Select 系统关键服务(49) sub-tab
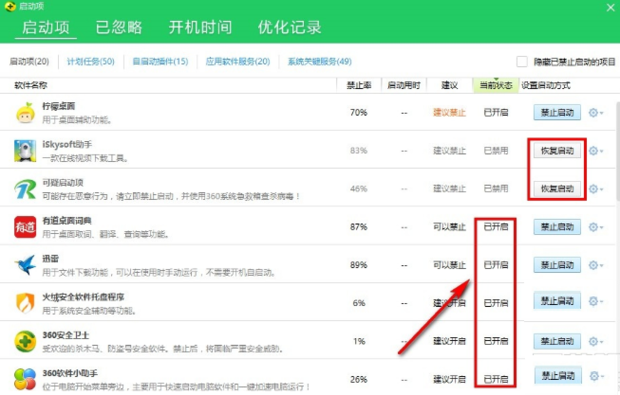The height and width of the screenshot is (395, 620). tap(319, 62)
